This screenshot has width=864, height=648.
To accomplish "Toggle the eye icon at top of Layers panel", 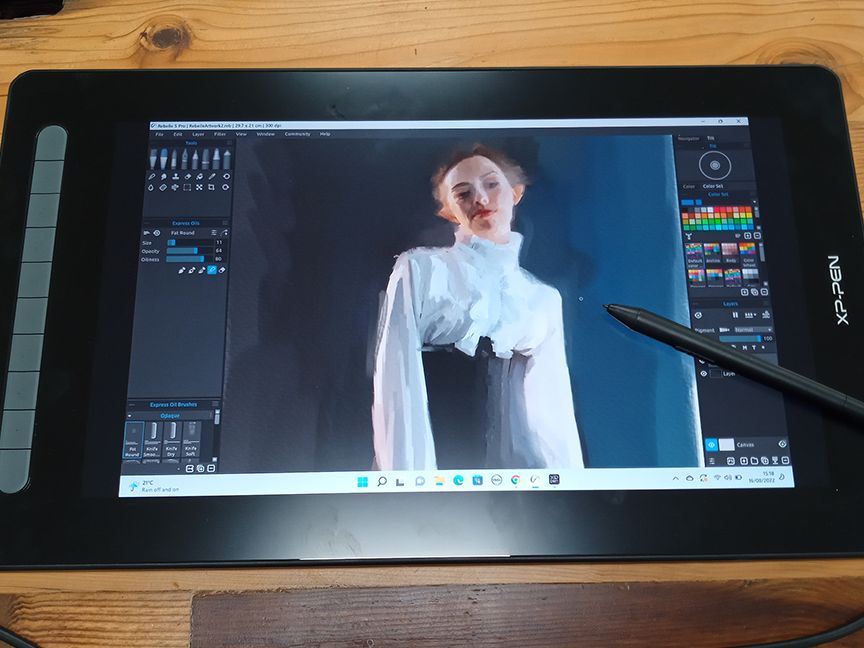I will click(698, 315).
